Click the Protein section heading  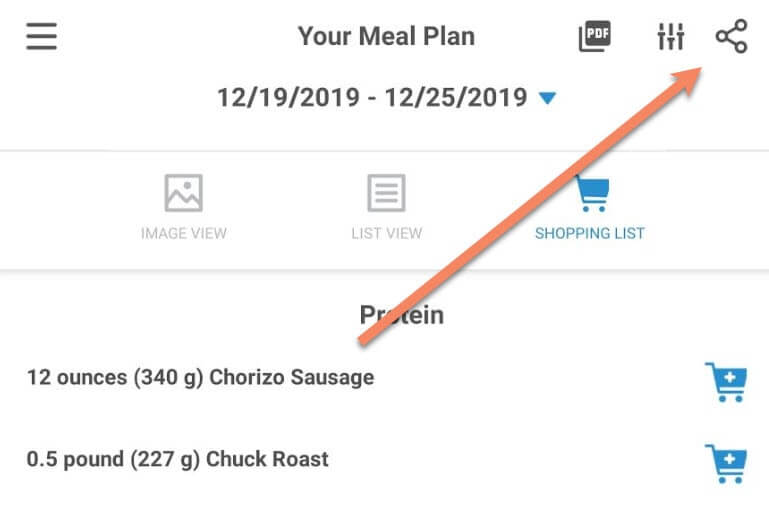[x=401, y=315]
